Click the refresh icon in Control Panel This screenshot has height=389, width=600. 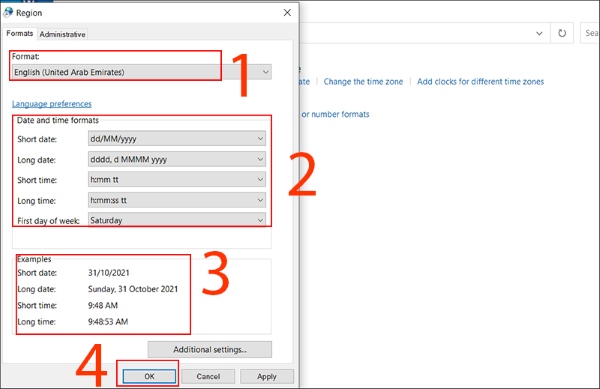pyautogui.click(x=562, y=33)
